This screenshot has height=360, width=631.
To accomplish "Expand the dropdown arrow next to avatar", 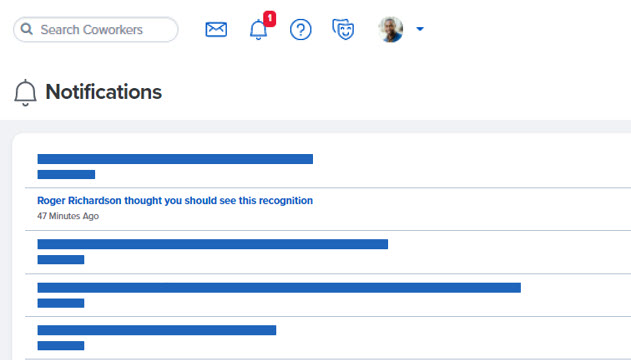I will [x=420, y=29].
